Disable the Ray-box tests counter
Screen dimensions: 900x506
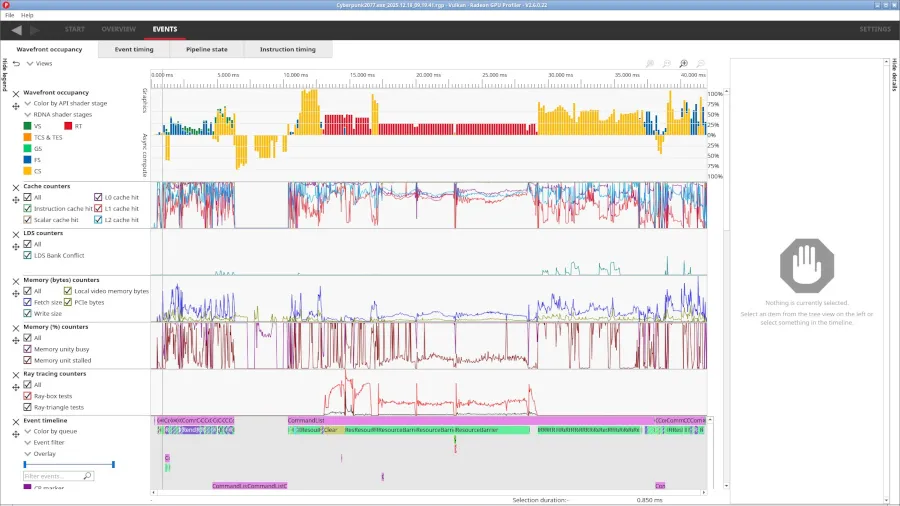click(x=28, y=396)
